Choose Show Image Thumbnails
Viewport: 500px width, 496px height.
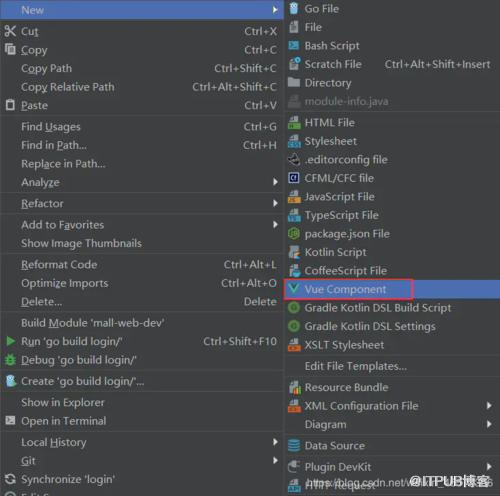click(x=142, y=243)
